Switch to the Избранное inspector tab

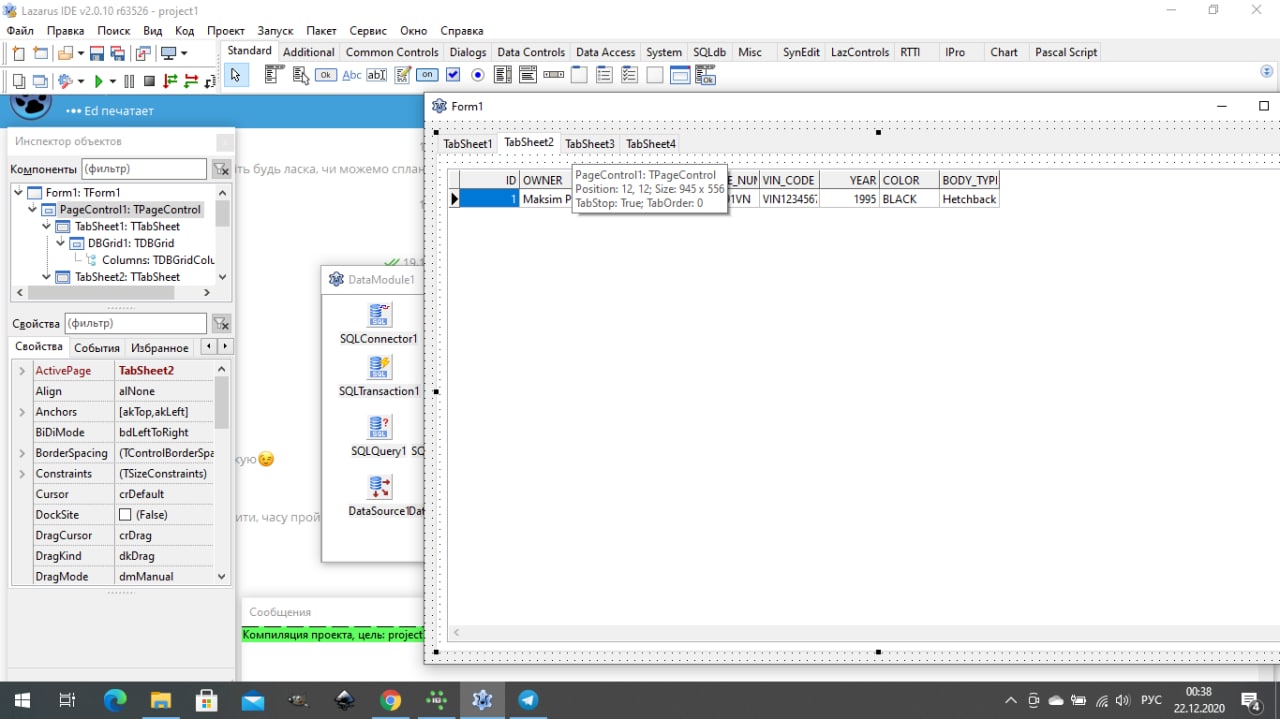160,348
